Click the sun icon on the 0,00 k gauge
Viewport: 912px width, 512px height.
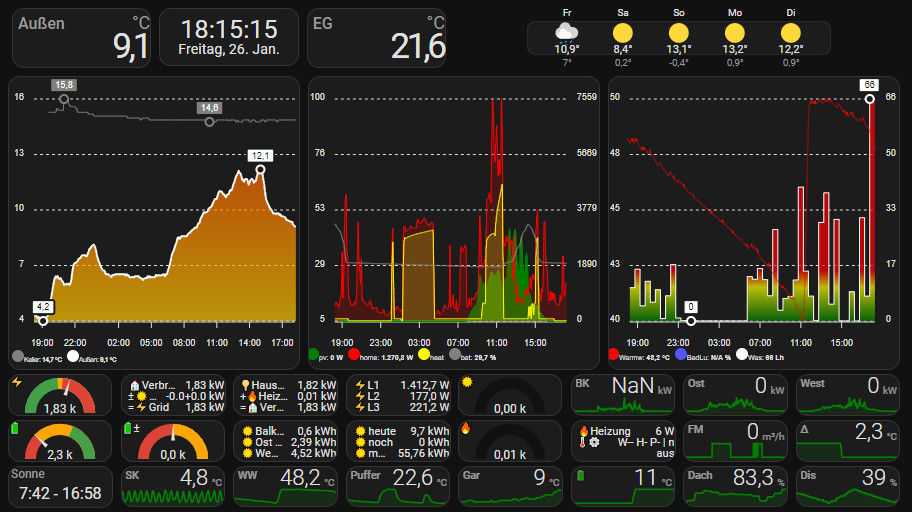pyautogui.click(x=466, y=383)
